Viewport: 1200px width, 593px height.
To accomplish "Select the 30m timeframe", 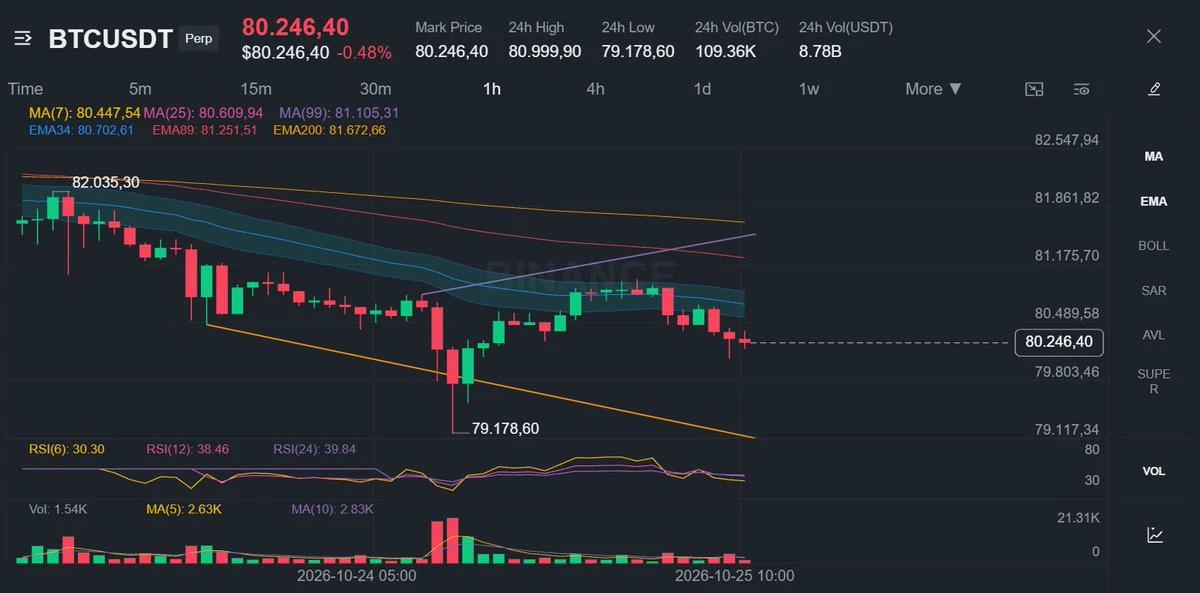I will click(x=375, y=89).
